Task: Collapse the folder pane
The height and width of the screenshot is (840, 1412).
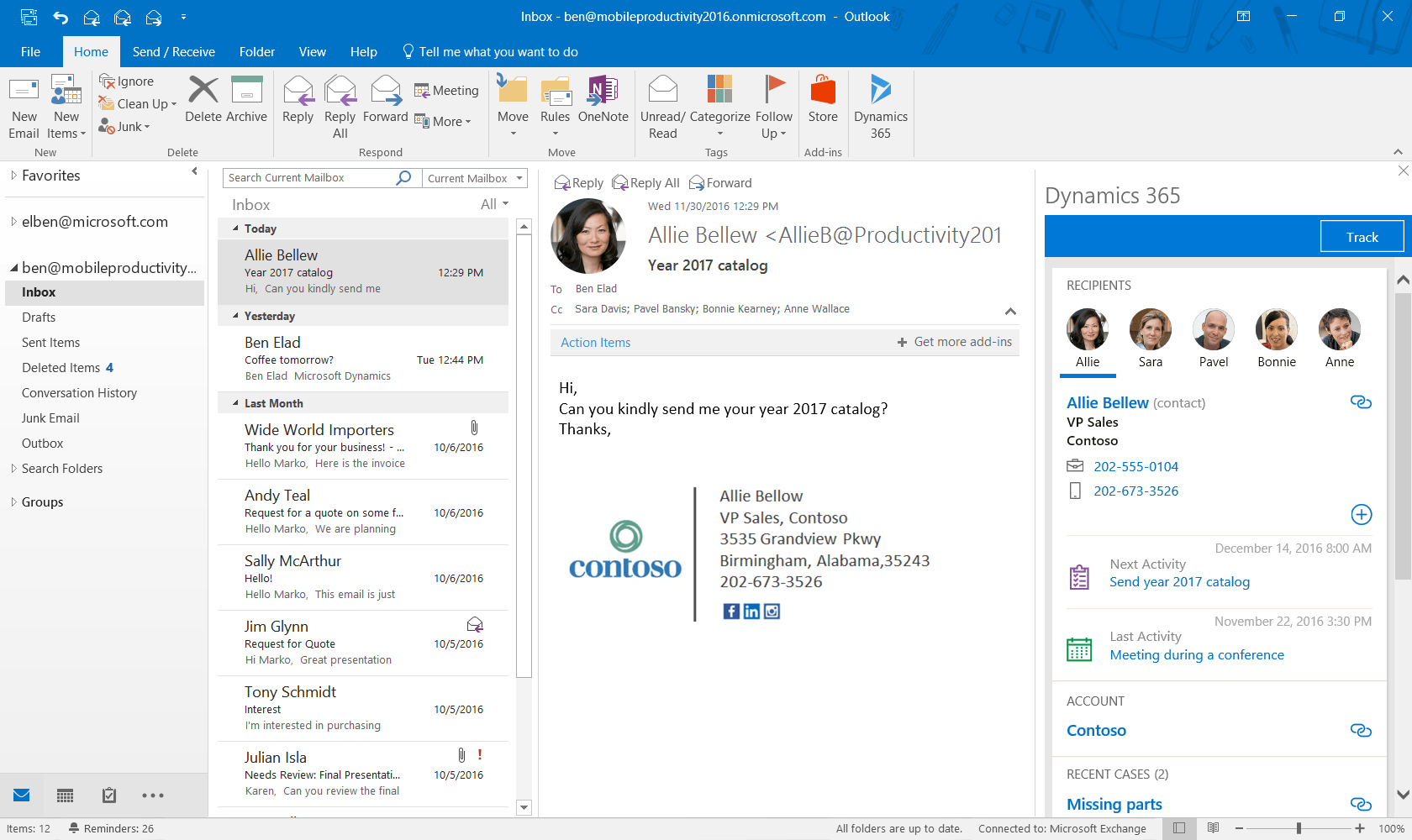Action: 195,171
